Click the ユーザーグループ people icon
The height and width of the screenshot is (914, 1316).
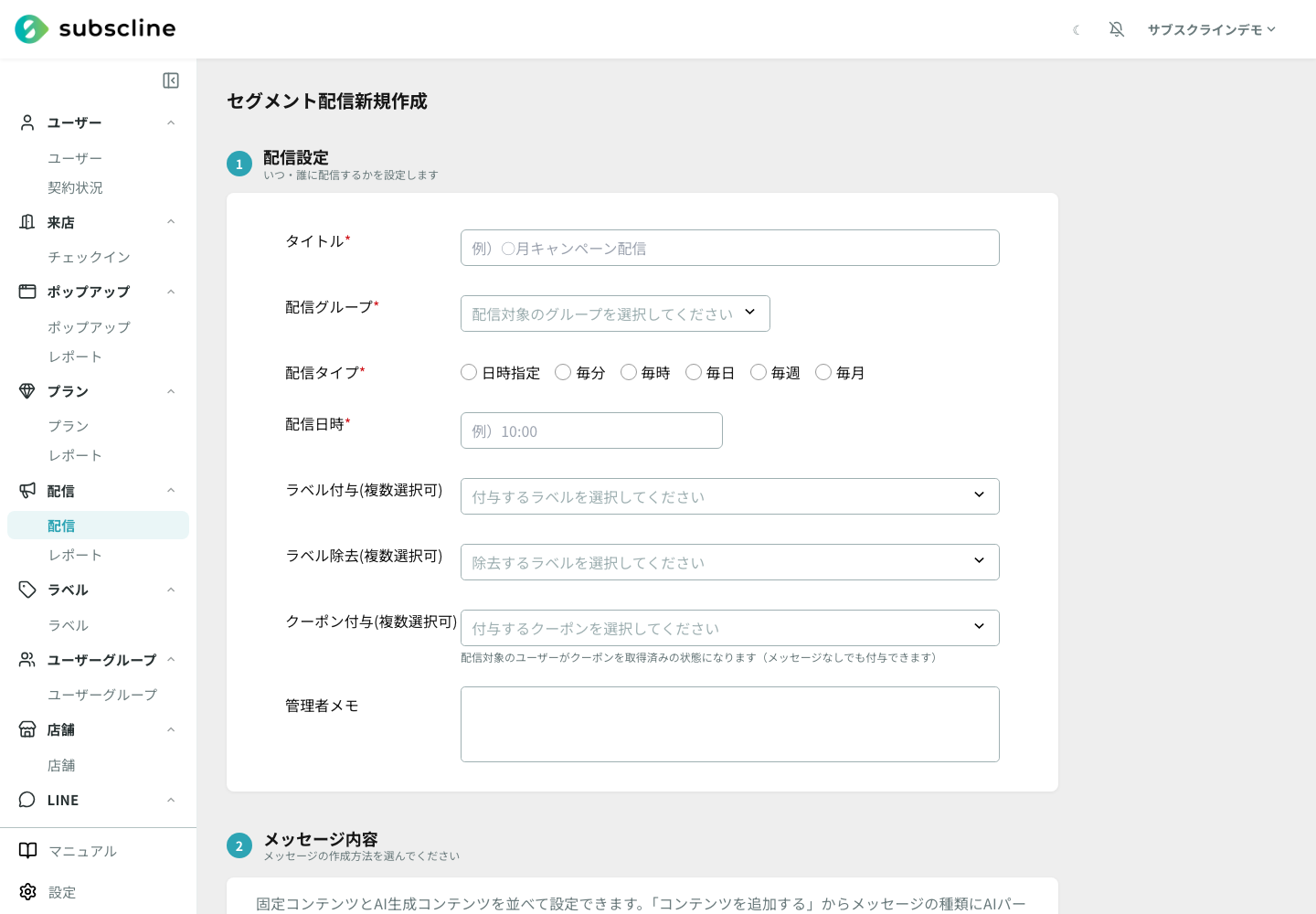point(27,660)
